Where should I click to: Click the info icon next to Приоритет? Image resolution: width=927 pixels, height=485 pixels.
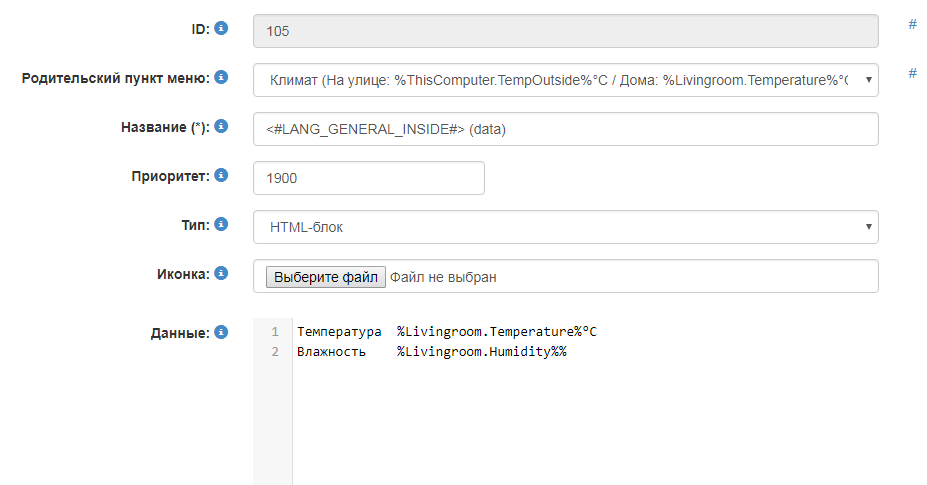(222, 175)
